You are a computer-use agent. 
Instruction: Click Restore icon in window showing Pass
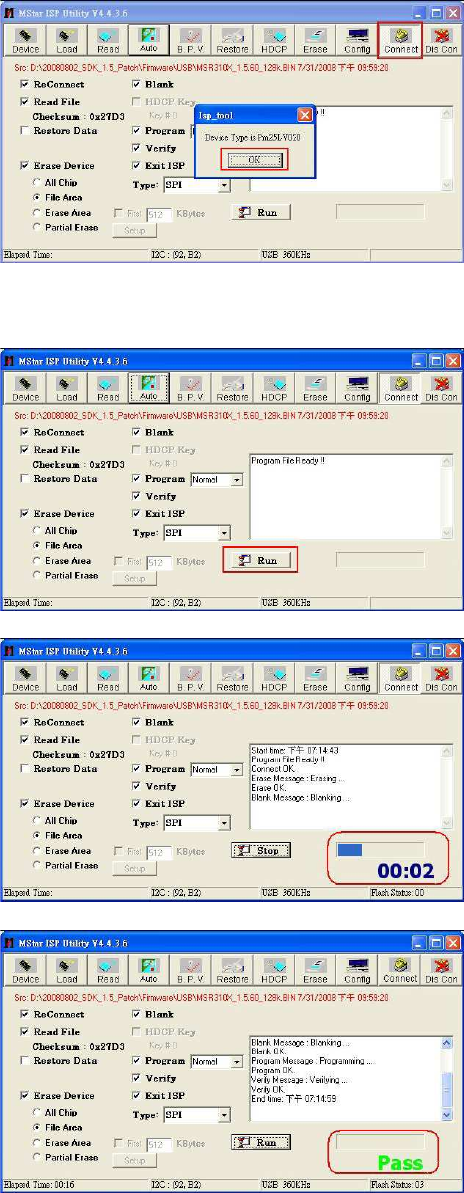pyautogui.click(x=232, y=972)
